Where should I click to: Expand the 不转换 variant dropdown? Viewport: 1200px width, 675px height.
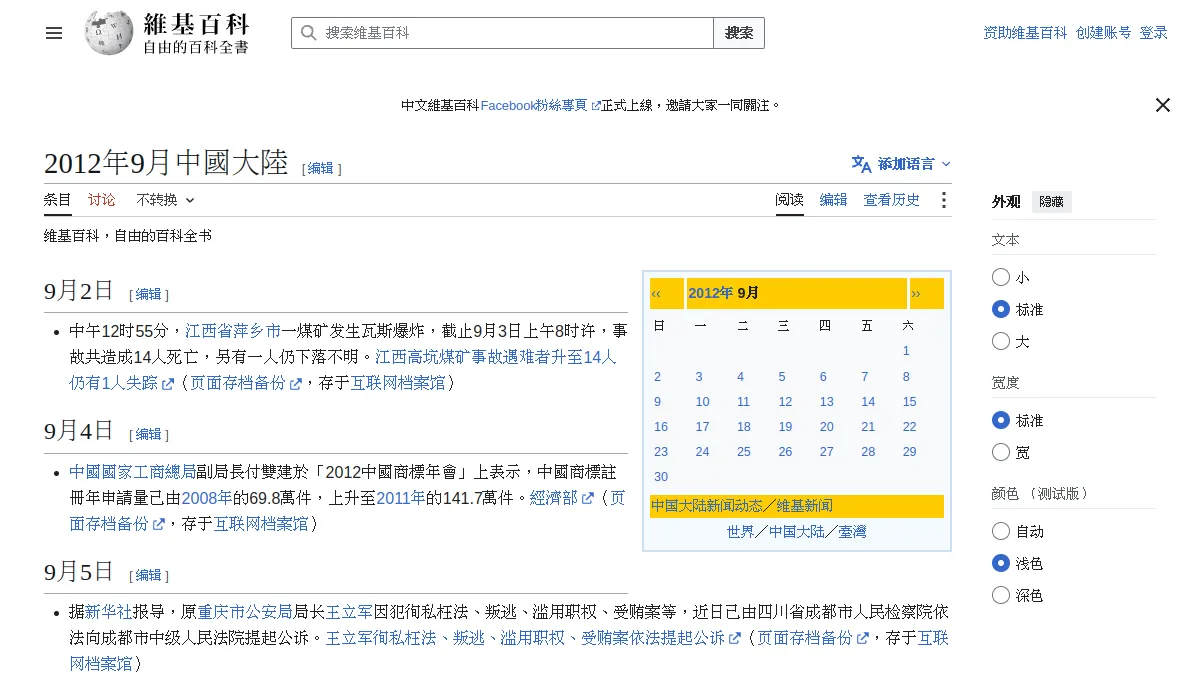click(x=165, y=200)
